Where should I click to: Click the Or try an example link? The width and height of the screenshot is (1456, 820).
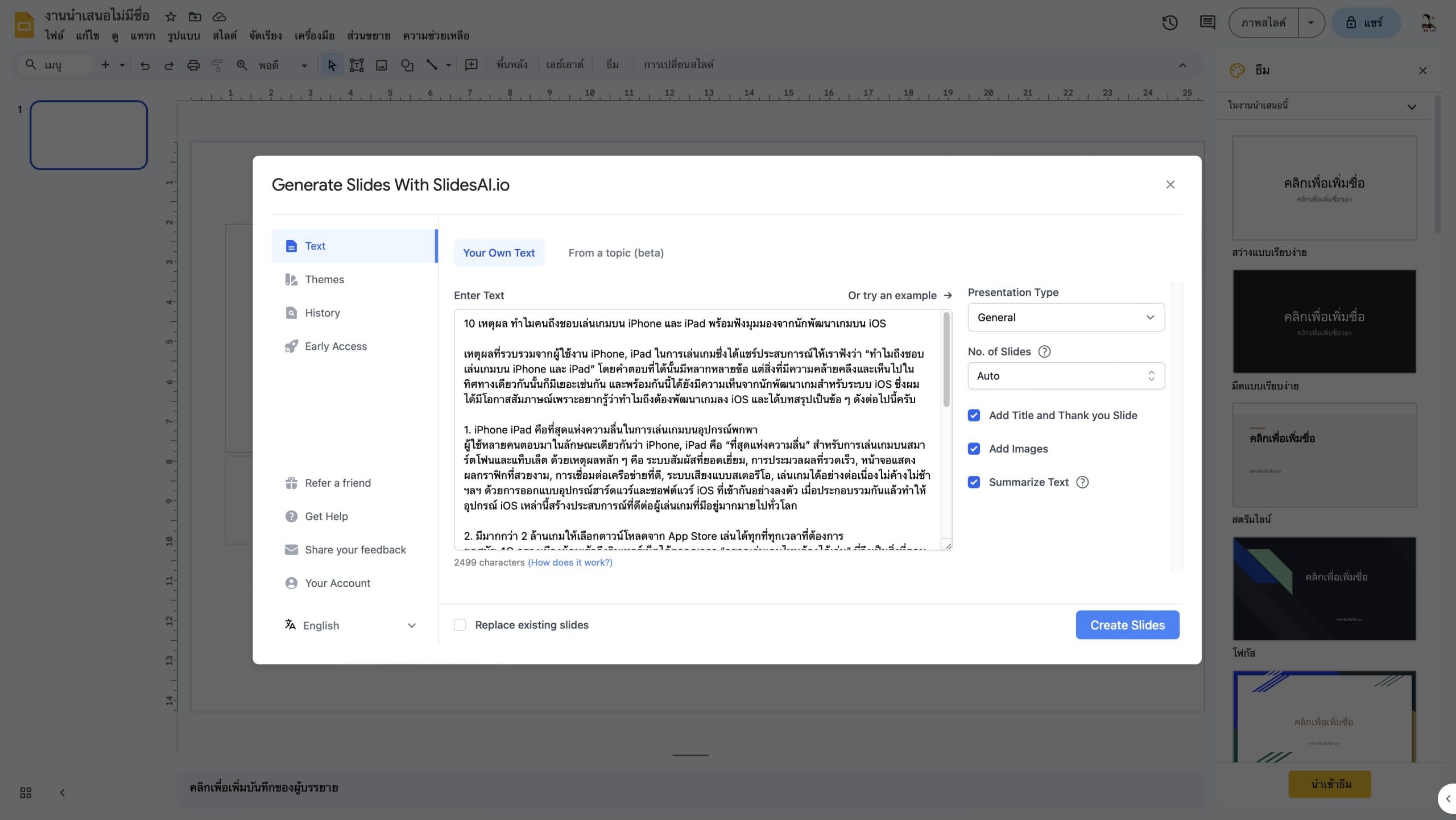893,295
